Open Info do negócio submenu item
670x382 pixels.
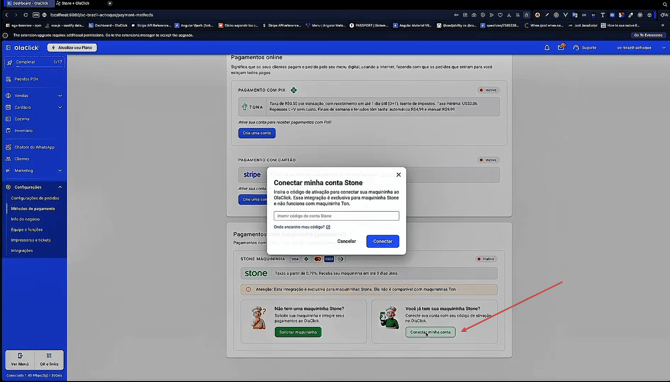point(25,219)
